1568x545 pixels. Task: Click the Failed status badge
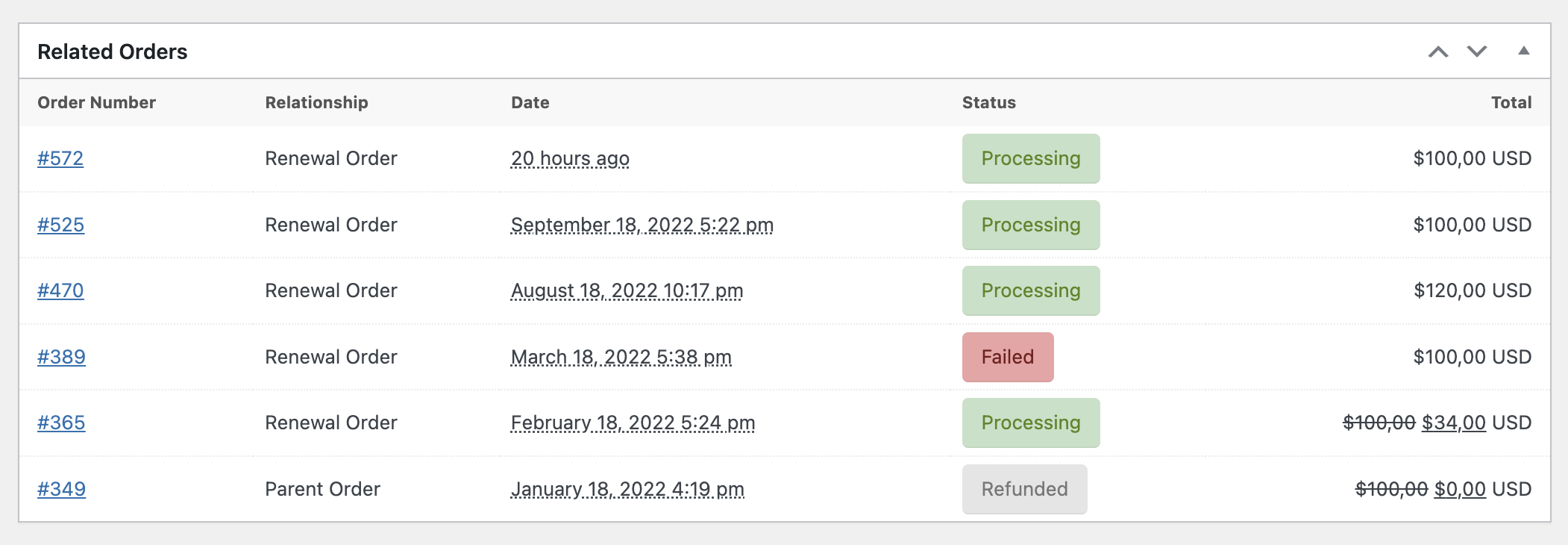1007,357
